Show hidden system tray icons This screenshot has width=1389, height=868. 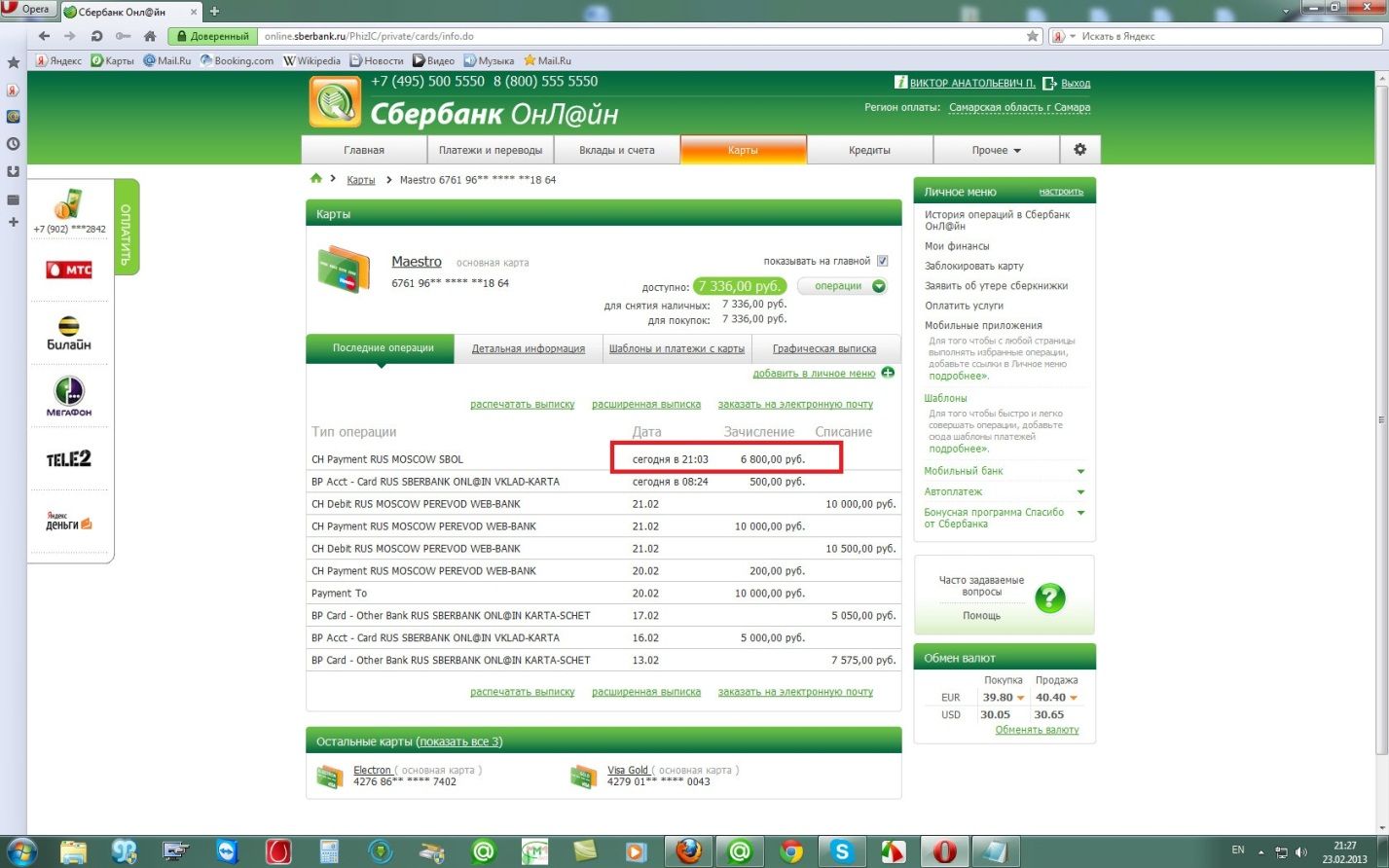tap(1261, 851)
